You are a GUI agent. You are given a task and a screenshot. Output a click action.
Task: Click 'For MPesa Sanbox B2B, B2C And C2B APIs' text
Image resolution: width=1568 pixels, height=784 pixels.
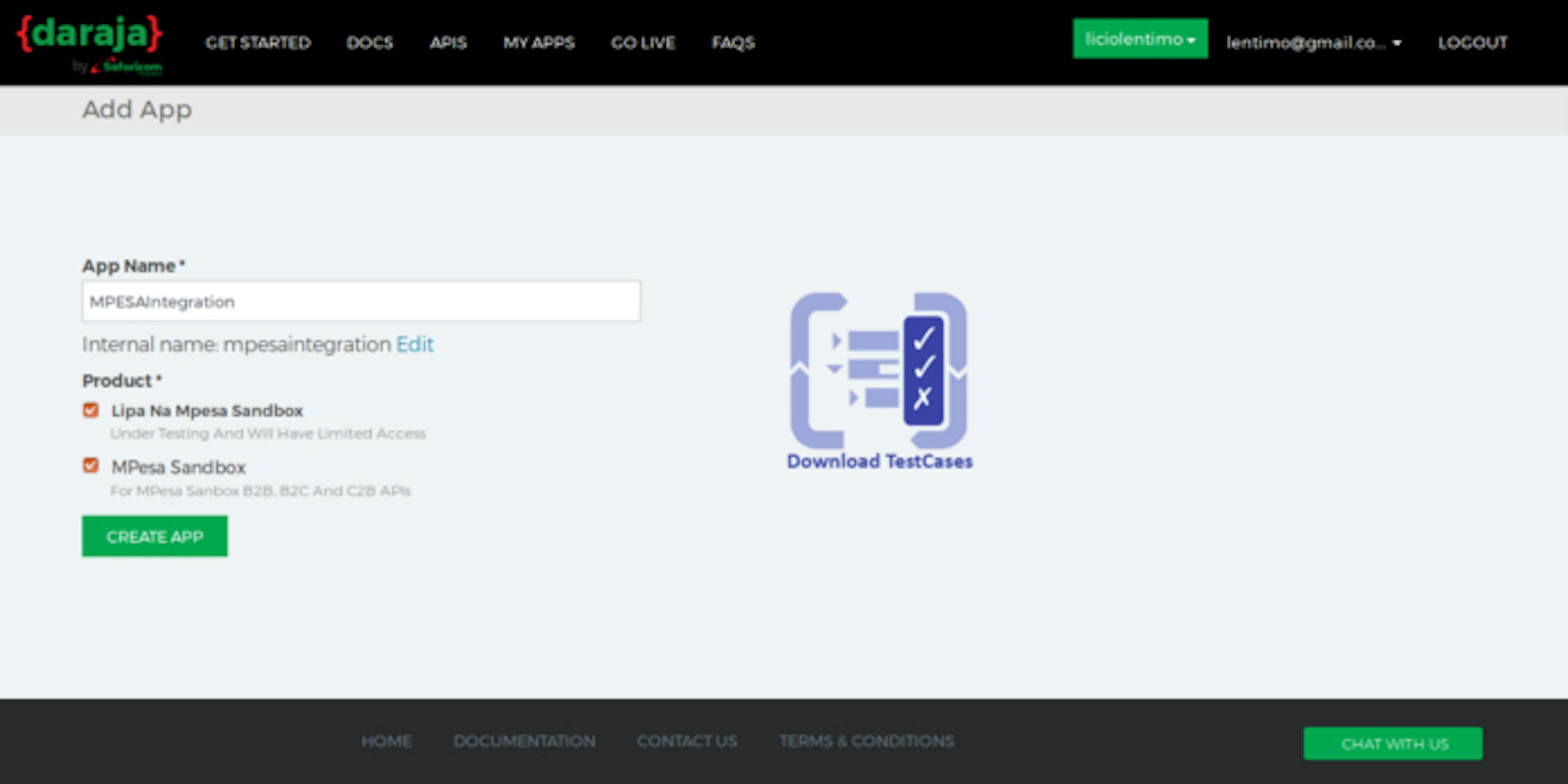[261, 490]
